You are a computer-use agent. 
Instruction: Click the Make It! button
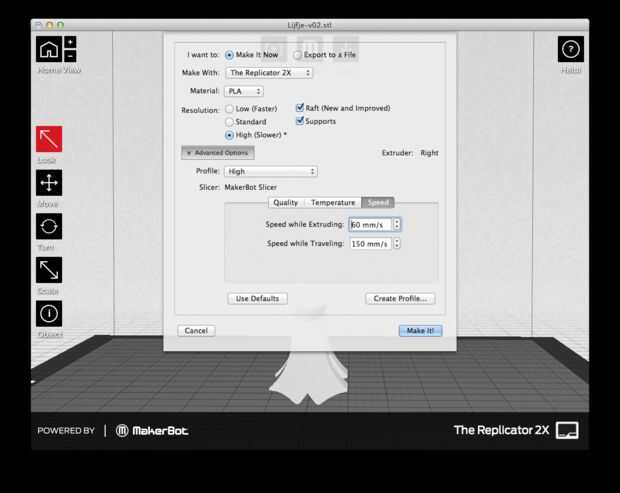pos(420,331)
